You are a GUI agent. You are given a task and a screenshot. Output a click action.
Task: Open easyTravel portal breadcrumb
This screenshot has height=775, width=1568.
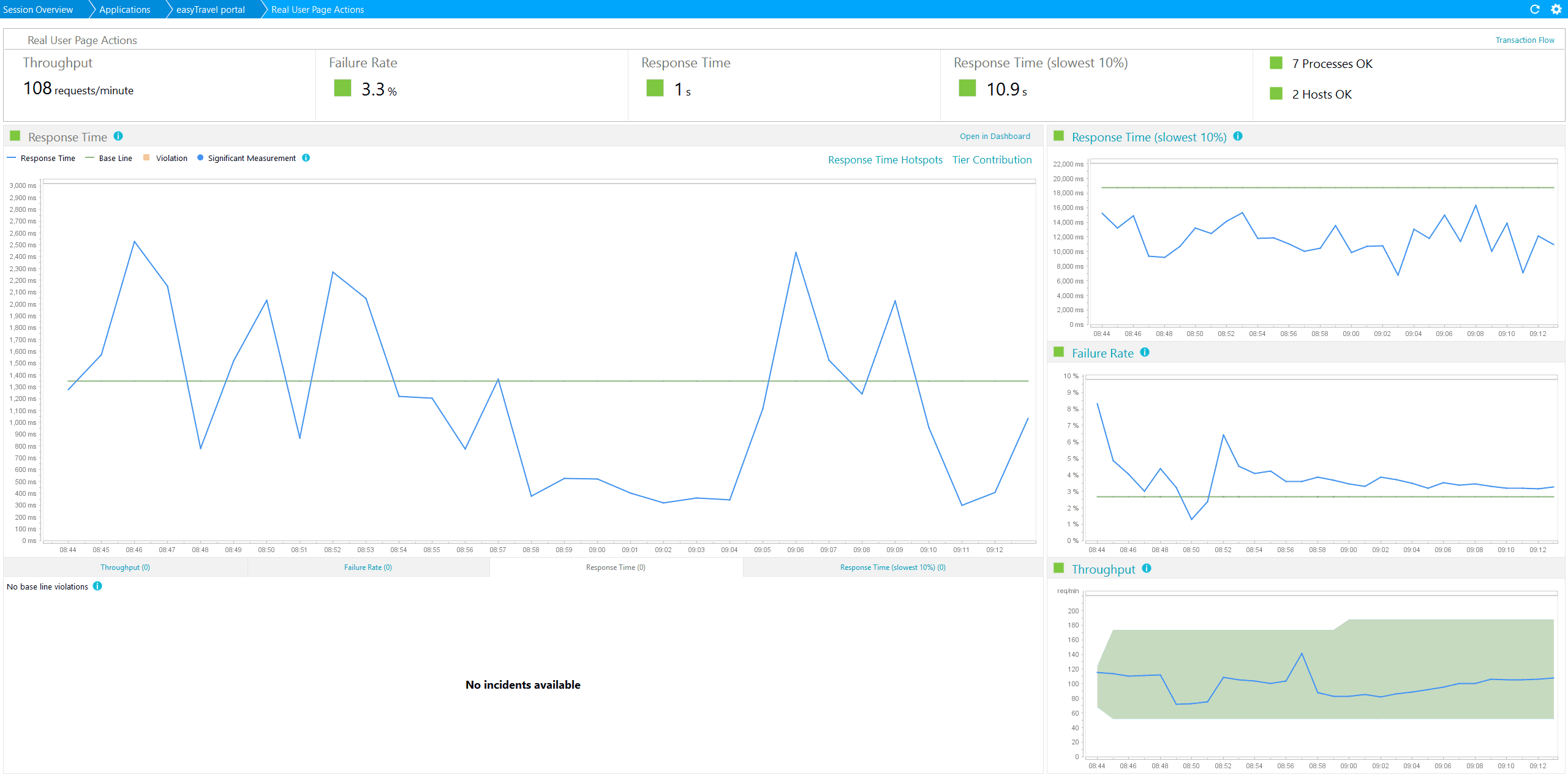pos(211,9)
